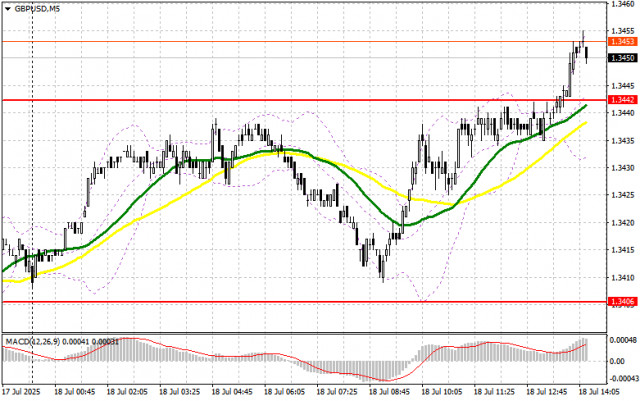Image resolution: width=640 pixels, height=401 pixels.
Task: Click the 18 Jul 04:45 time label
Action: coord(232,392)
